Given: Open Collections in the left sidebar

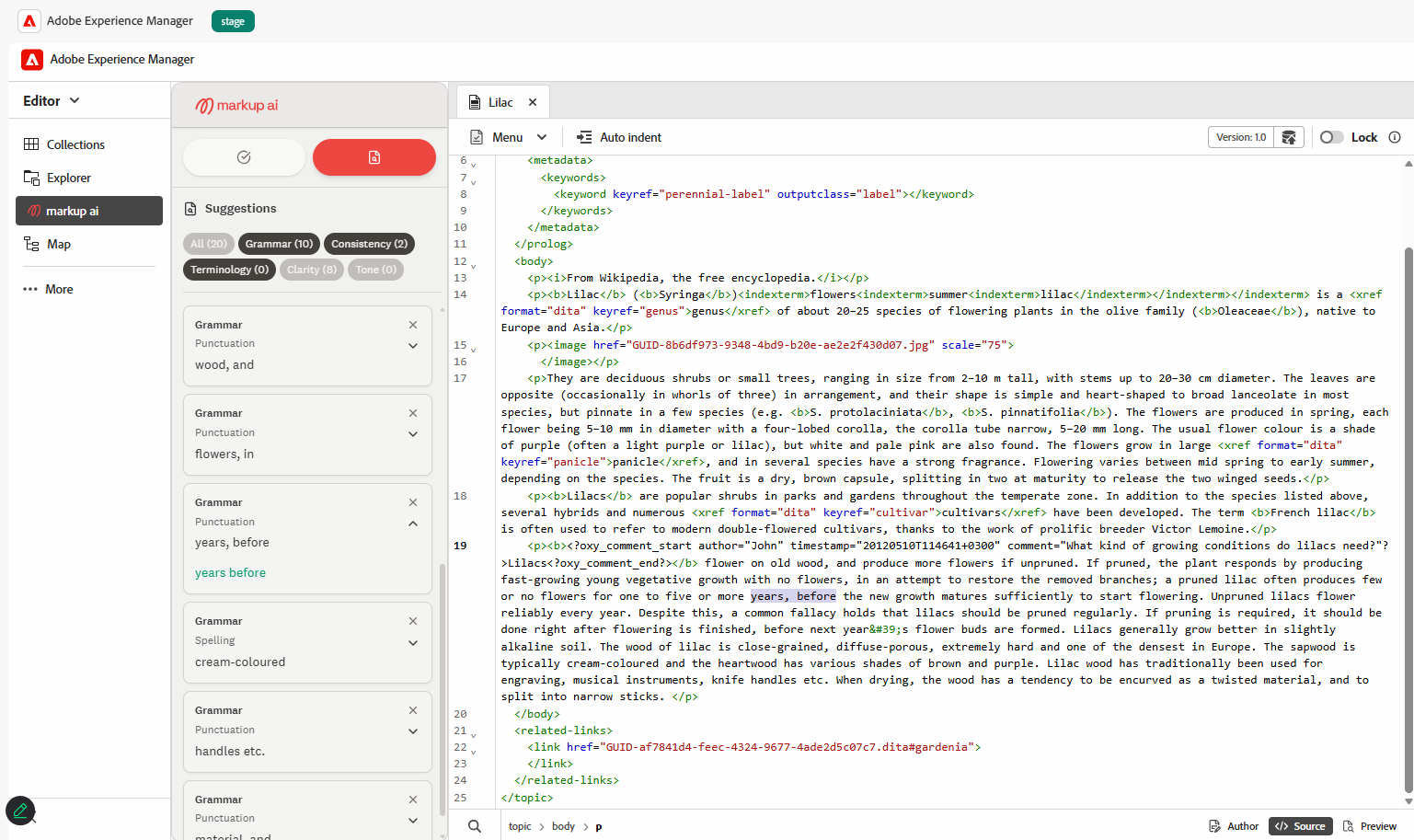Looking at the screenshot, I should pos(75,144).
